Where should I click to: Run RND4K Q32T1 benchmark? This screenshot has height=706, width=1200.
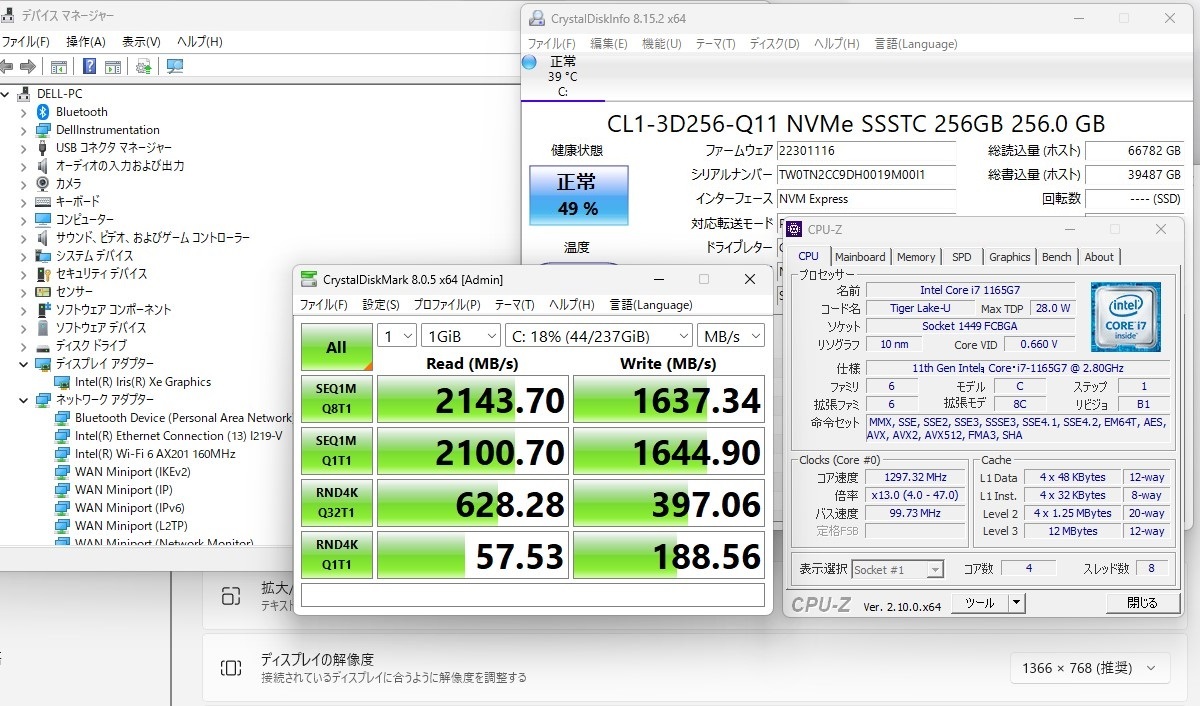[336, 503]
